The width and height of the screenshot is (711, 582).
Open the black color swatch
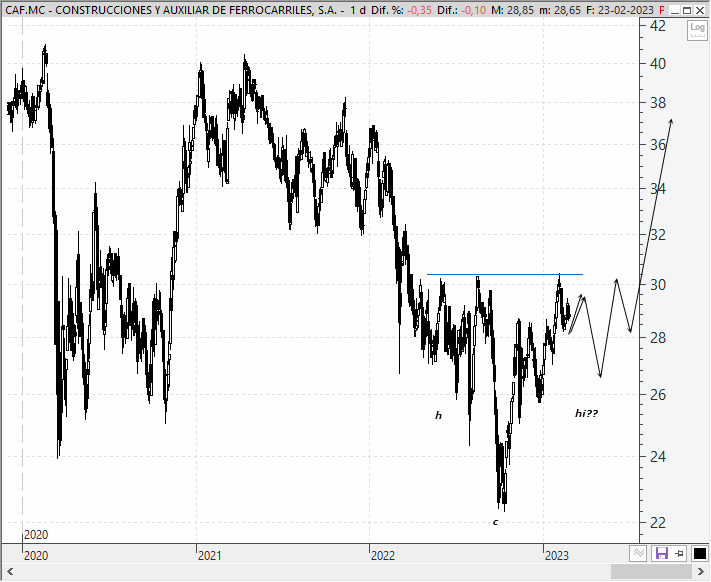click(700, 553)
